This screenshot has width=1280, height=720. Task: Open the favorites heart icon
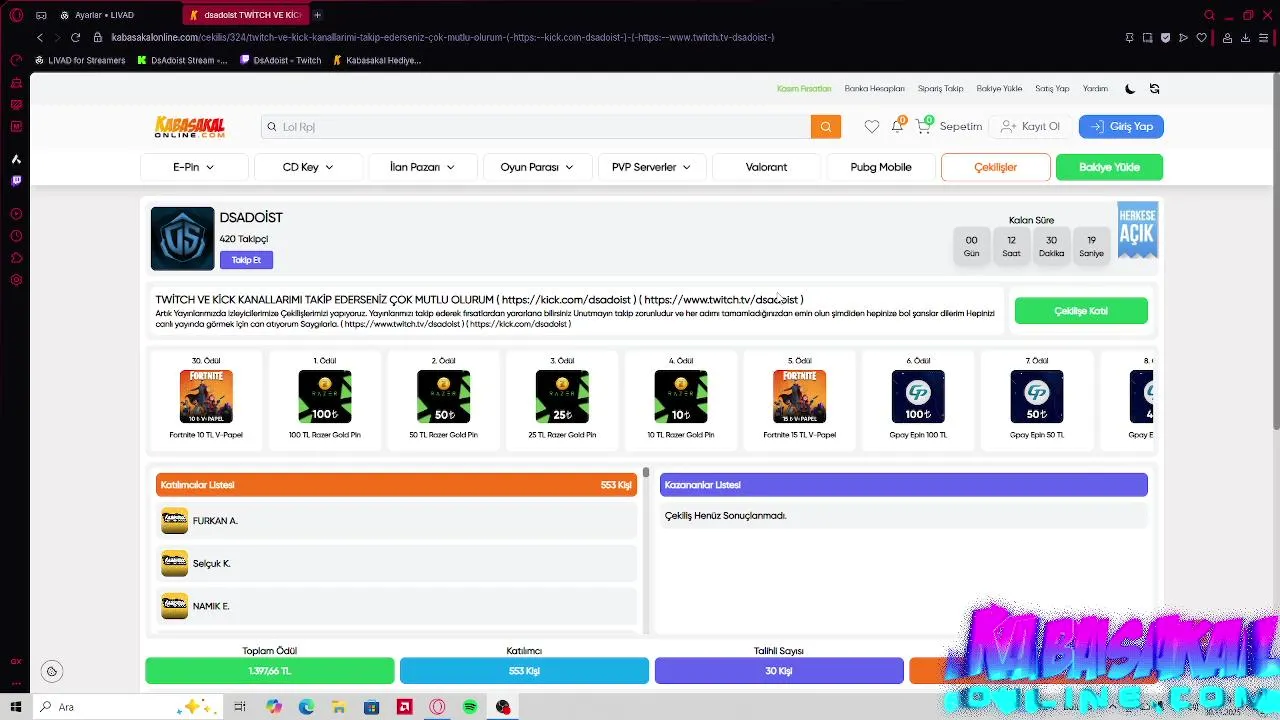click(872, 127)
